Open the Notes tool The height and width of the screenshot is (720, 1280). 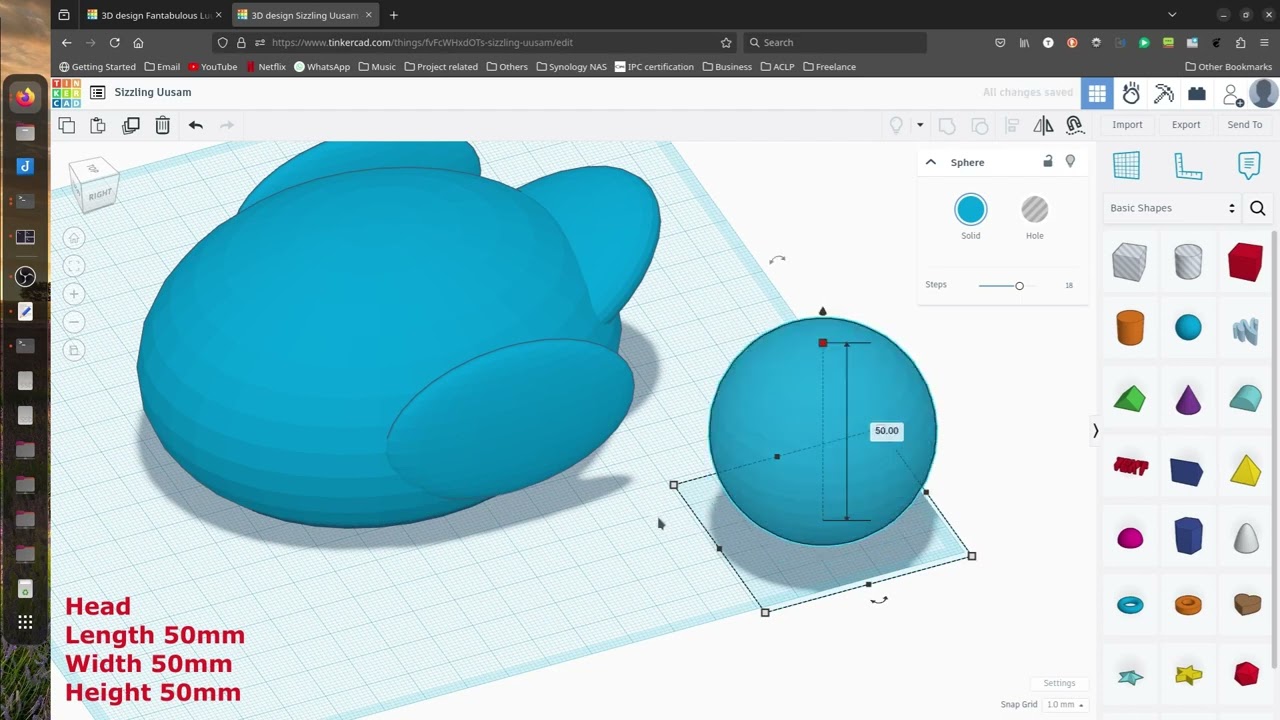coord(1249,166)
